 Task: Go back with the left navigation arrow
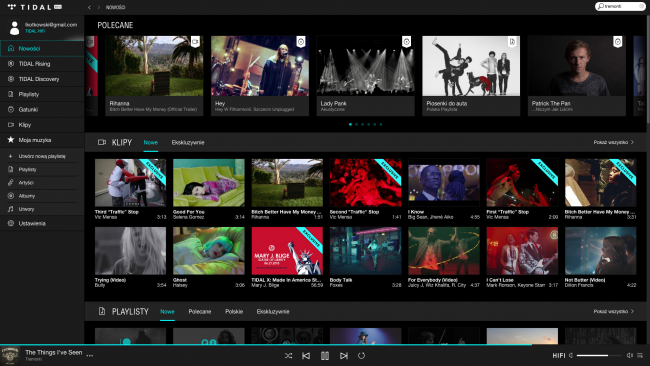(89, 7)
